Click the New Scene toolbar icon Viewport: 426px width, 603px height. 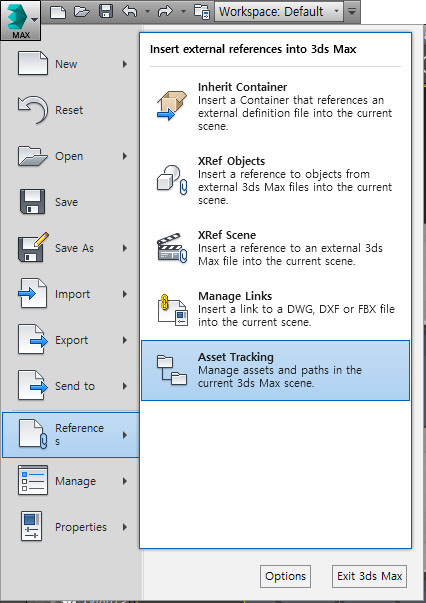click(58, 12)
